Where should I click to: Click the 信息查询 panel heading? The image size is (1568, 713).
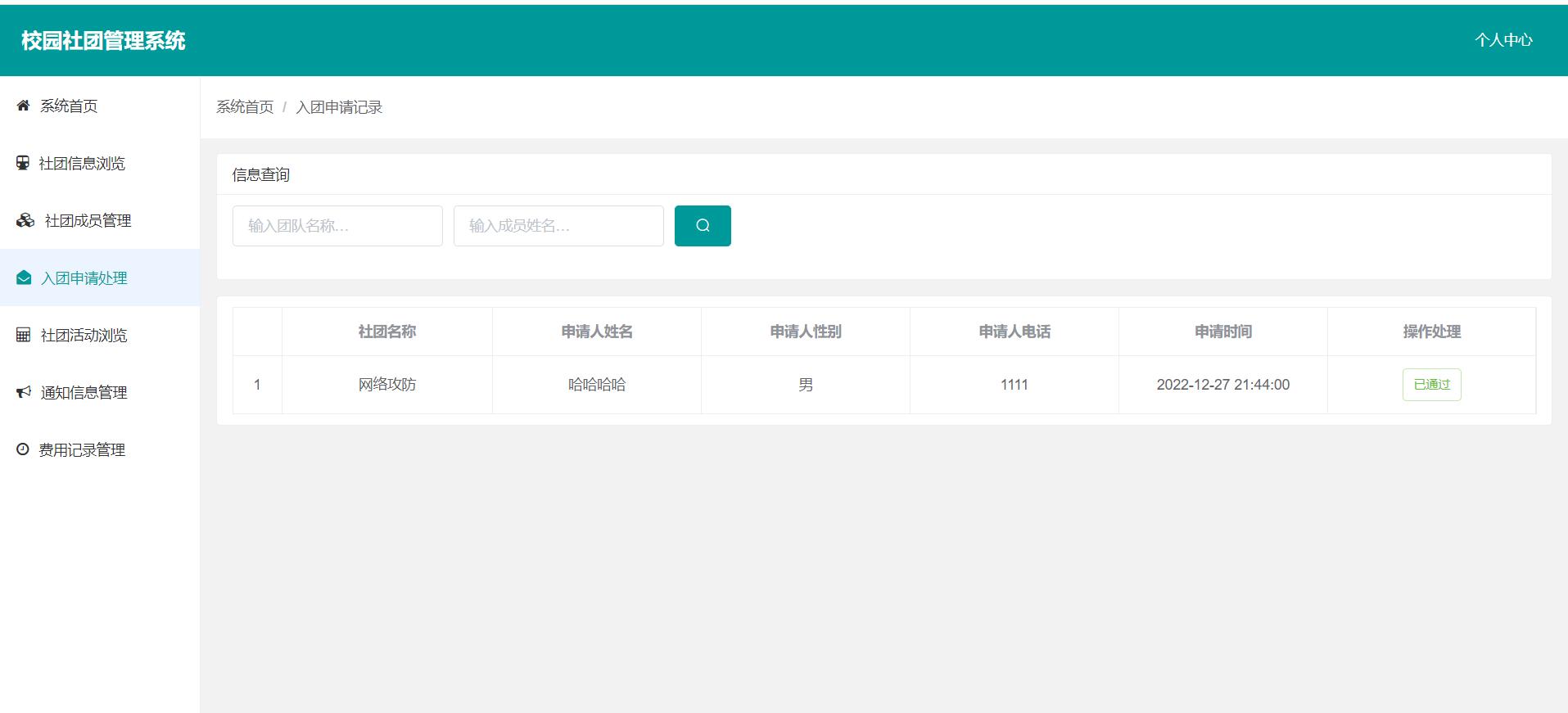[261, 174]
